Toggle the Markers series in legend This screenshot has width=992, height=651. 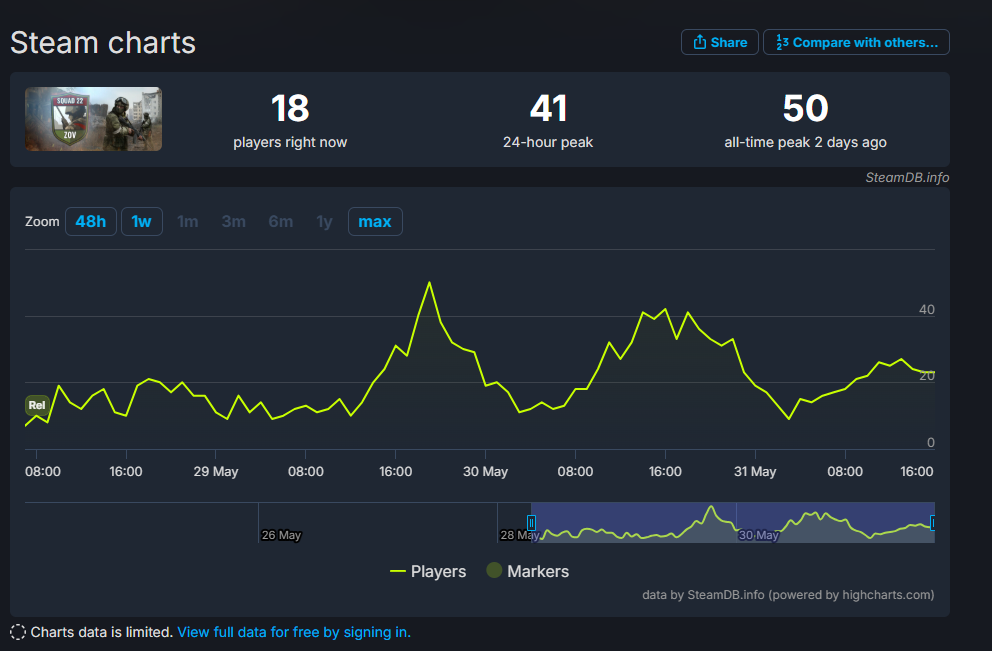coord(528,571)
